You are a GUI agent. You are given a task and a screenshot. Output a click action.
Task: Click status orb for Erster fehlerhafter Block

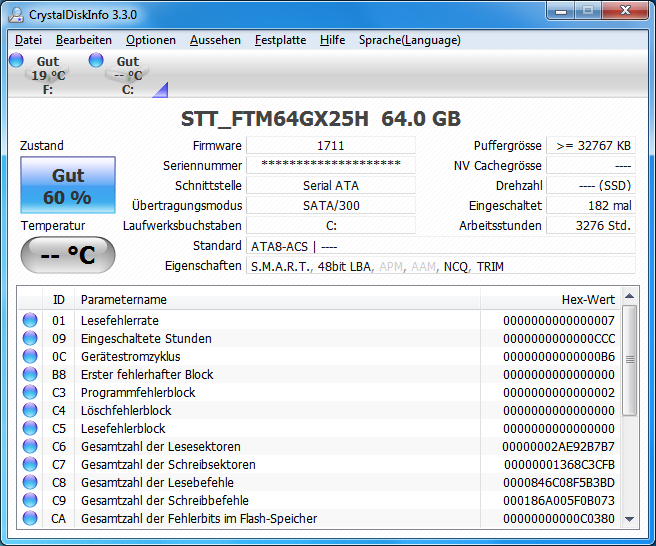coord(30,374)
